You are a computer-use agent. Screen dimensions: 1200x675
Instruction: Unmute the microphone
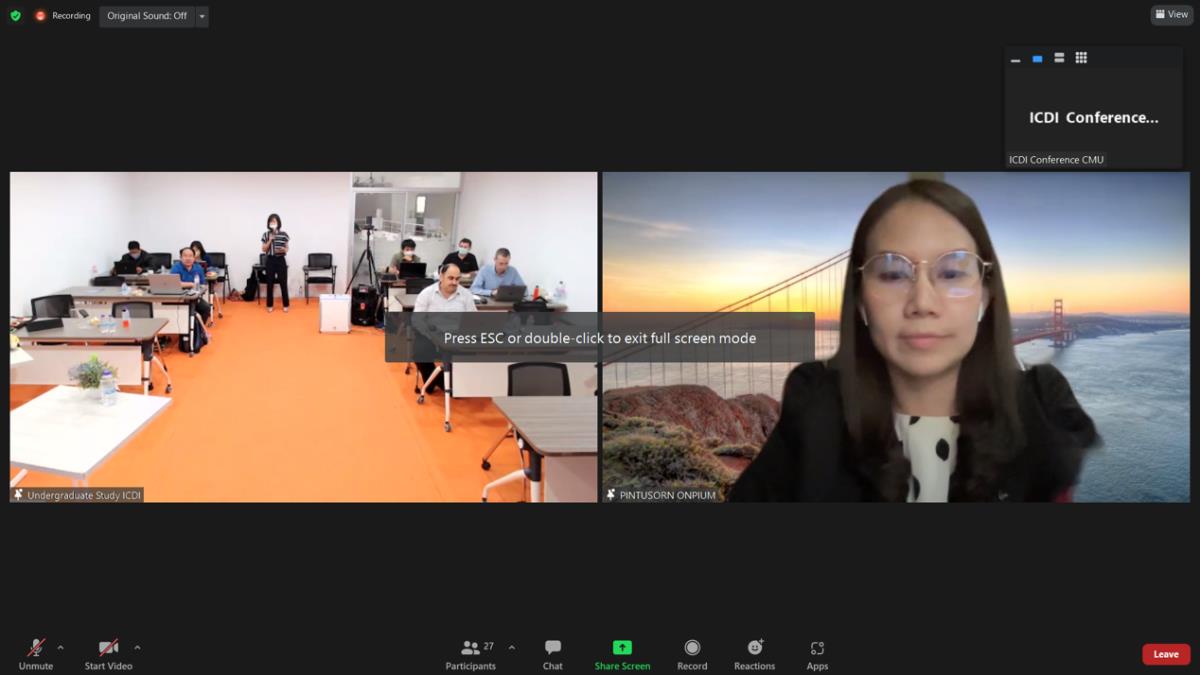[36, 654]
